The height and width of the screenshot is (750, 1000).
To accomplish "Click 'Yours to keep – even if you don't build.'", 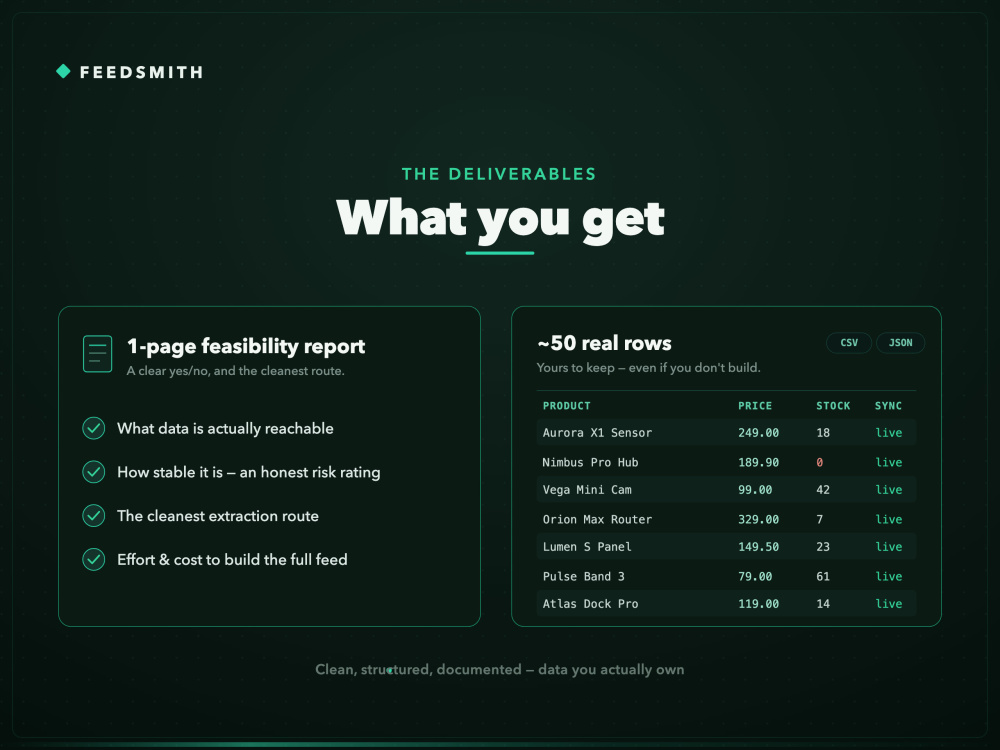I will click(x=649, y=367).
